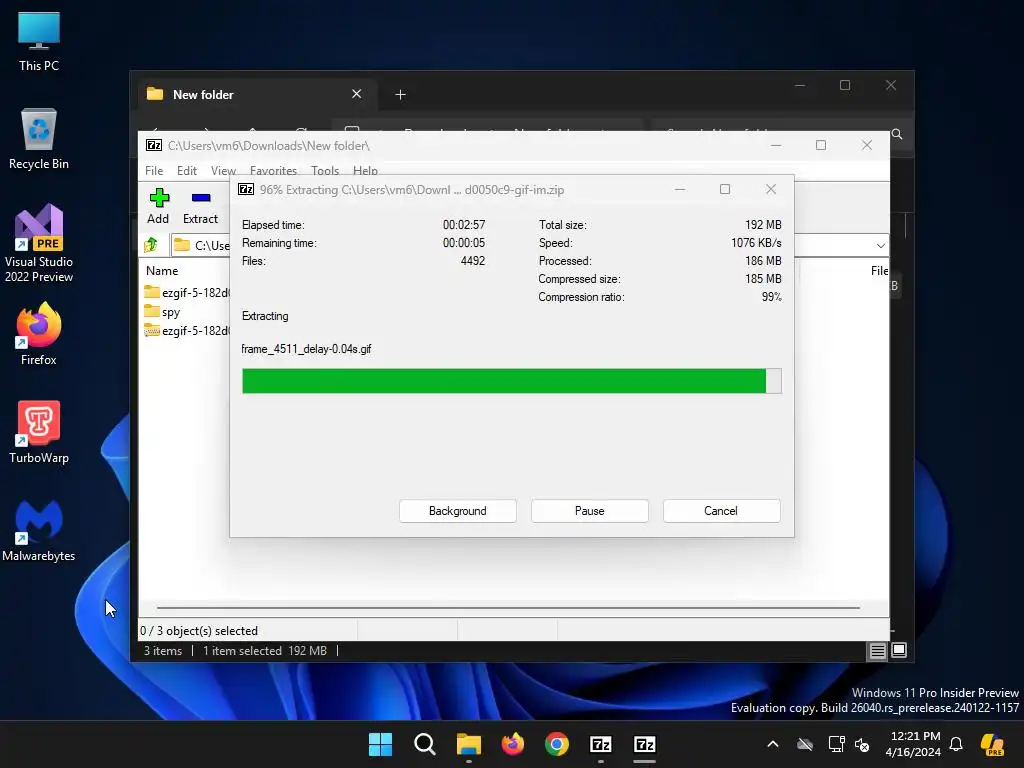
Task: Switch Explorer to large thumbnails view icon
Action: click(899, 650)
